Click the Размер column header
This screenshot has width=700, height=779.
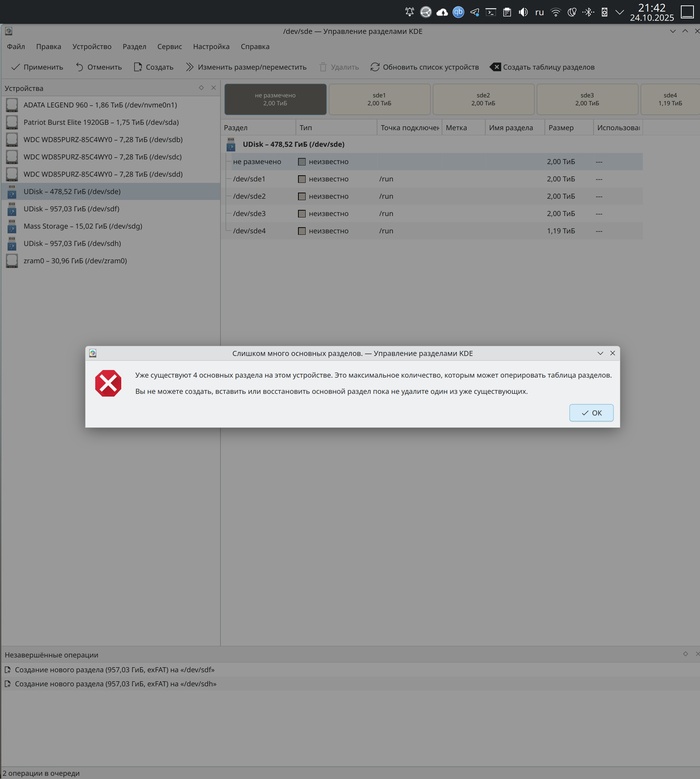click(x=561, y=128)
